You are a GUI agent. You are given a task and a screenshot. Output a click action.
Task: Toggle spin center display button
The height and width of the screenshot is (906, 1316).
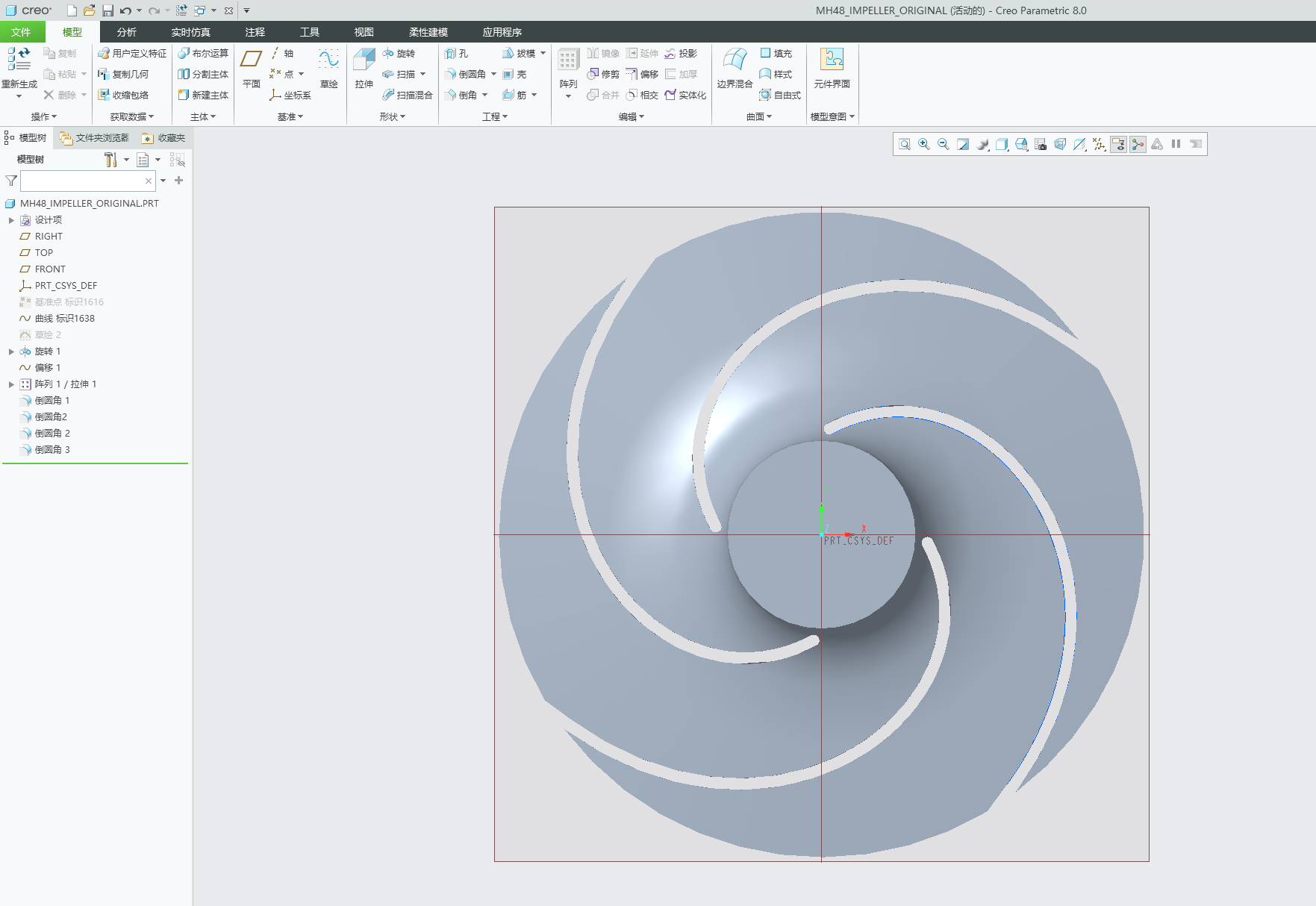1138,145
